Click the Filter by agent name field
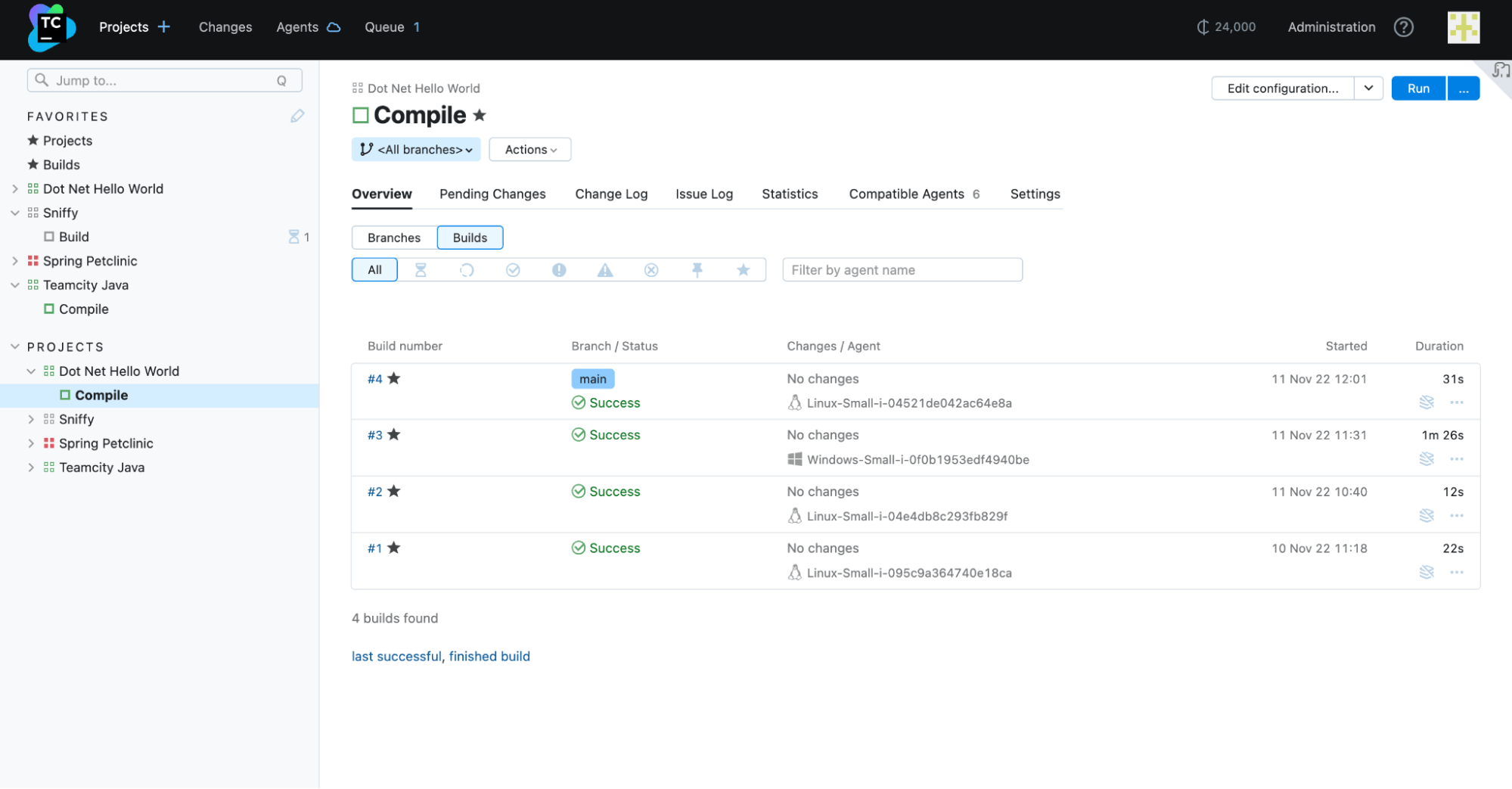 [x=902, y=270]
